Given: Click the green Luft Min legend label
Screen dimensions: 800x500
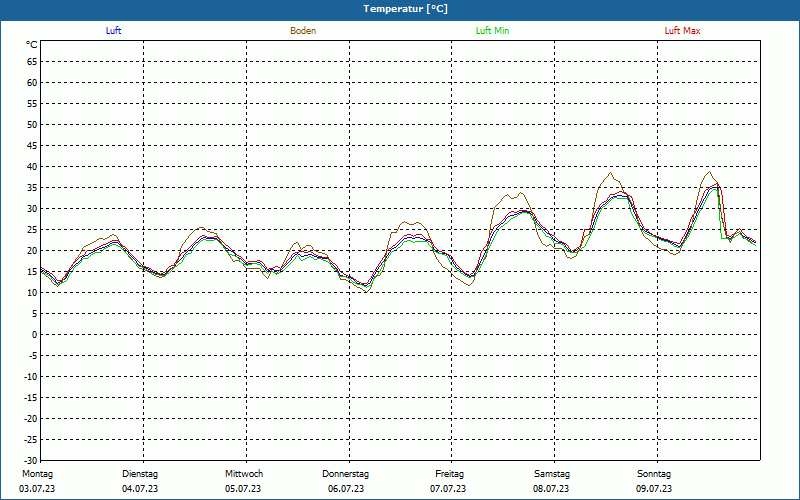Looking at the screenshot, I should [x=492, y=31].
